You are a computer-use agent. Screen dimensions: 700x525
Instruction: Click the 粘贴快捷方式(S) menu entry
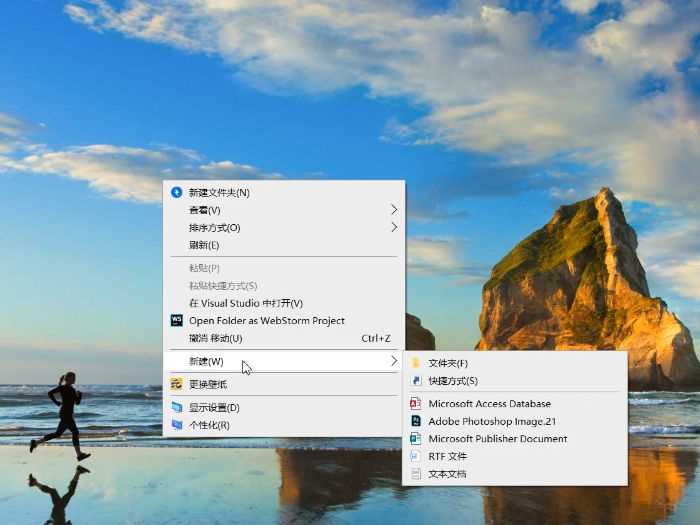[223, 286]
